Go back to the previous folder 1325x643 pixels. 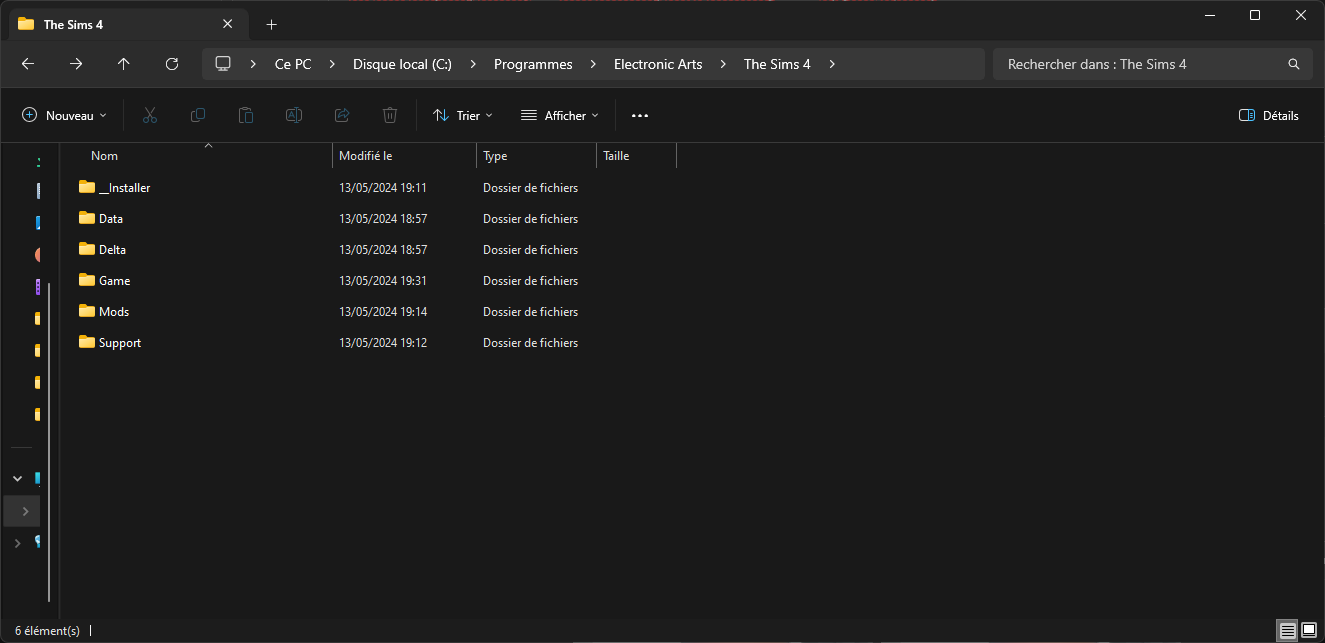(28, 64)
